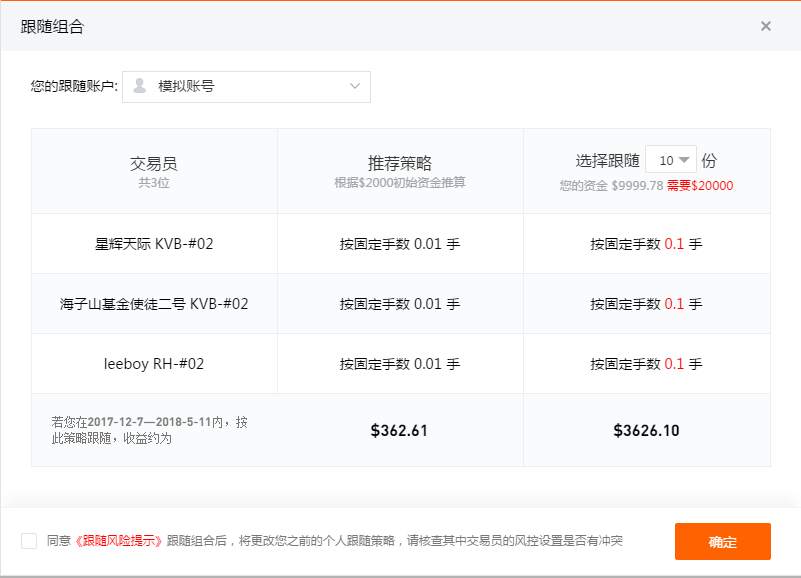The height and width of the screenshot is (578, 801).
Task: Select trader 星辉天际 KVB-#02
Action: pyautogui.click(x=154, y=244)
